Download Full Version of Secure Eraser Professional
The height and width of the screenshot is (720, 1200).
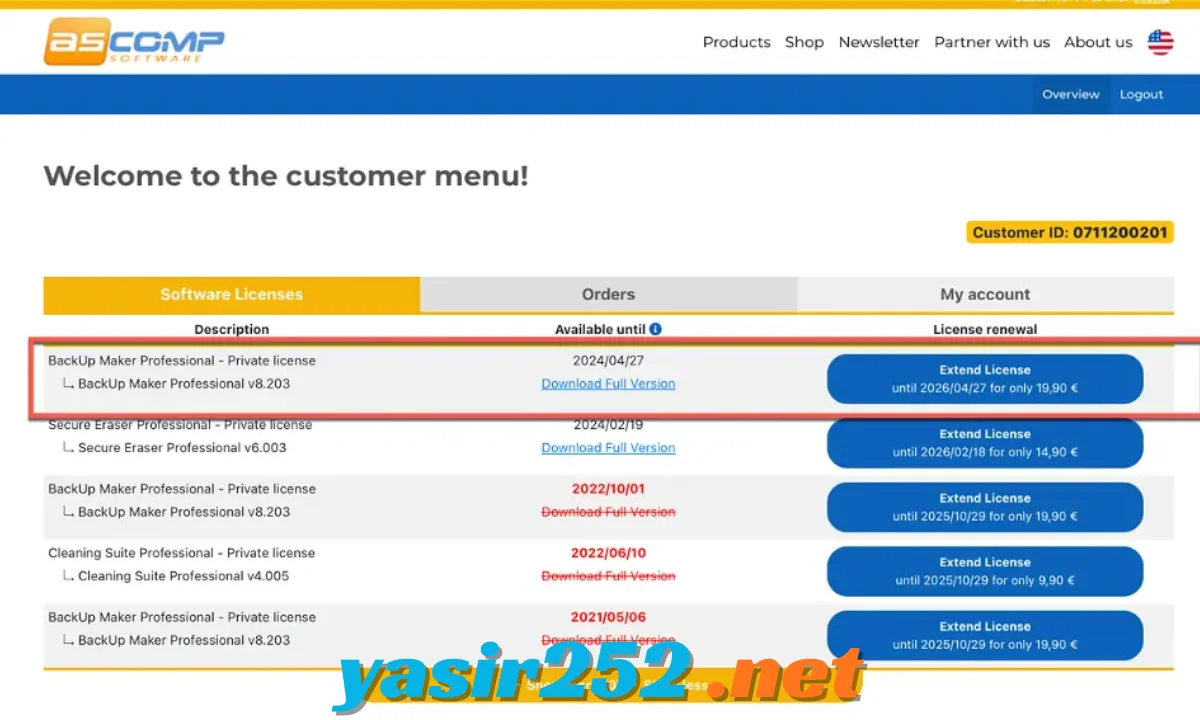(x=608, y=448)
